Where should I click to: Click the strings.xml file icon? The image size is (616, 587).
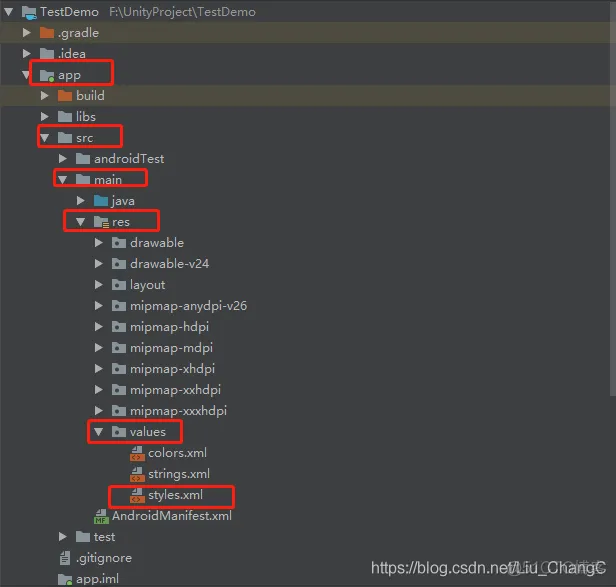pos(137,474)
